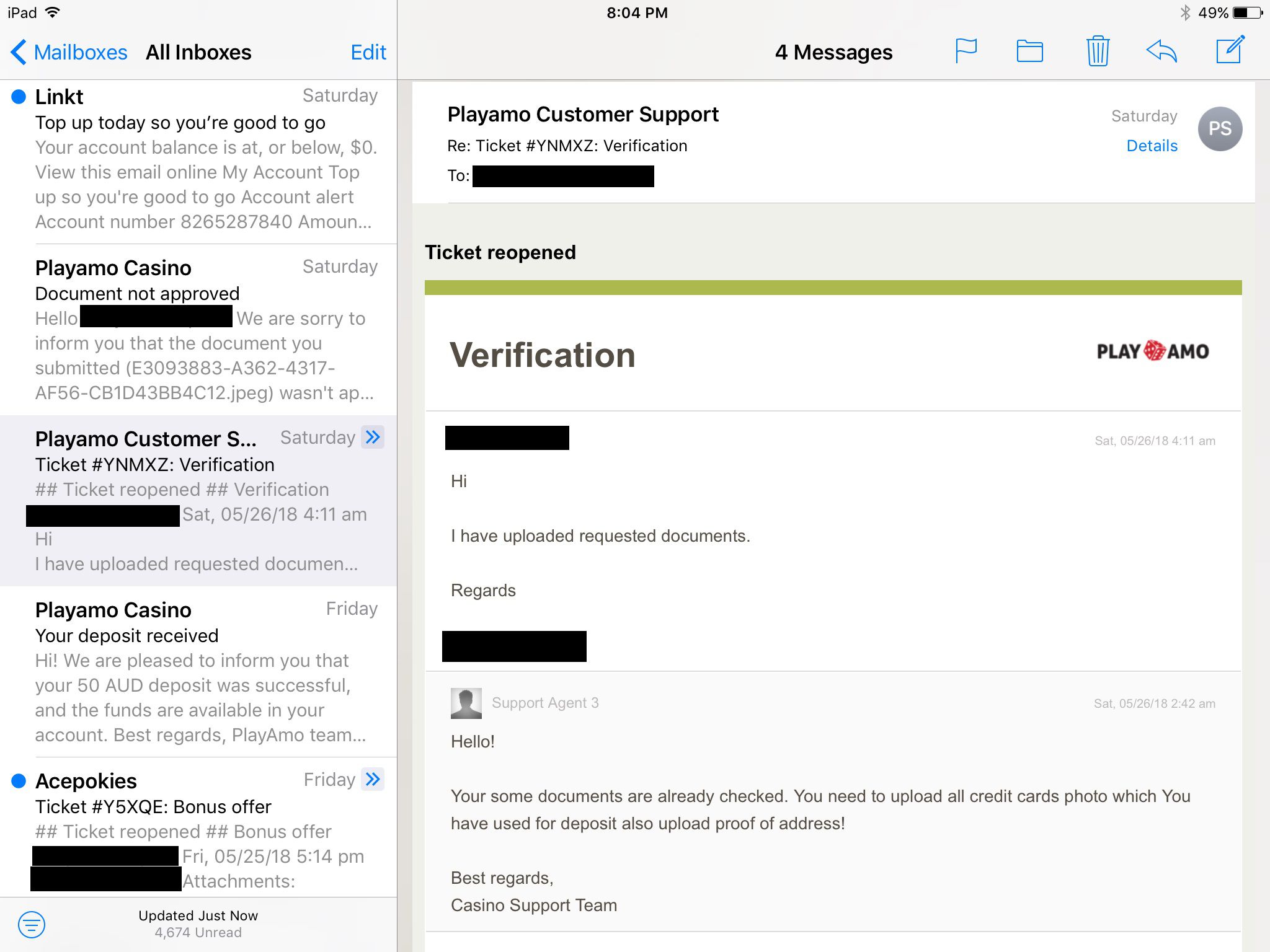Open Document not approved email
Viewport: 1270px width, 952px height.
pos(198,330)
